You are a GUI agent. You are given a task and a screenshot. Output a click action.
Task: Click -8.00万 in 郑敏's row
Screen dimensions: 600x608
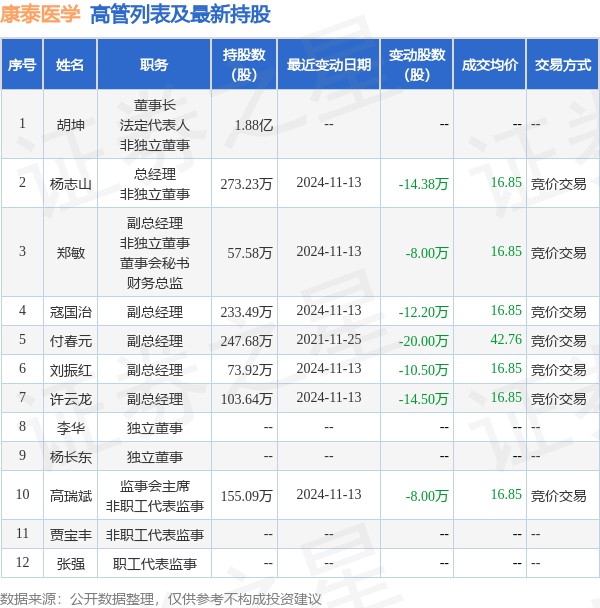[x=427, y=252]
